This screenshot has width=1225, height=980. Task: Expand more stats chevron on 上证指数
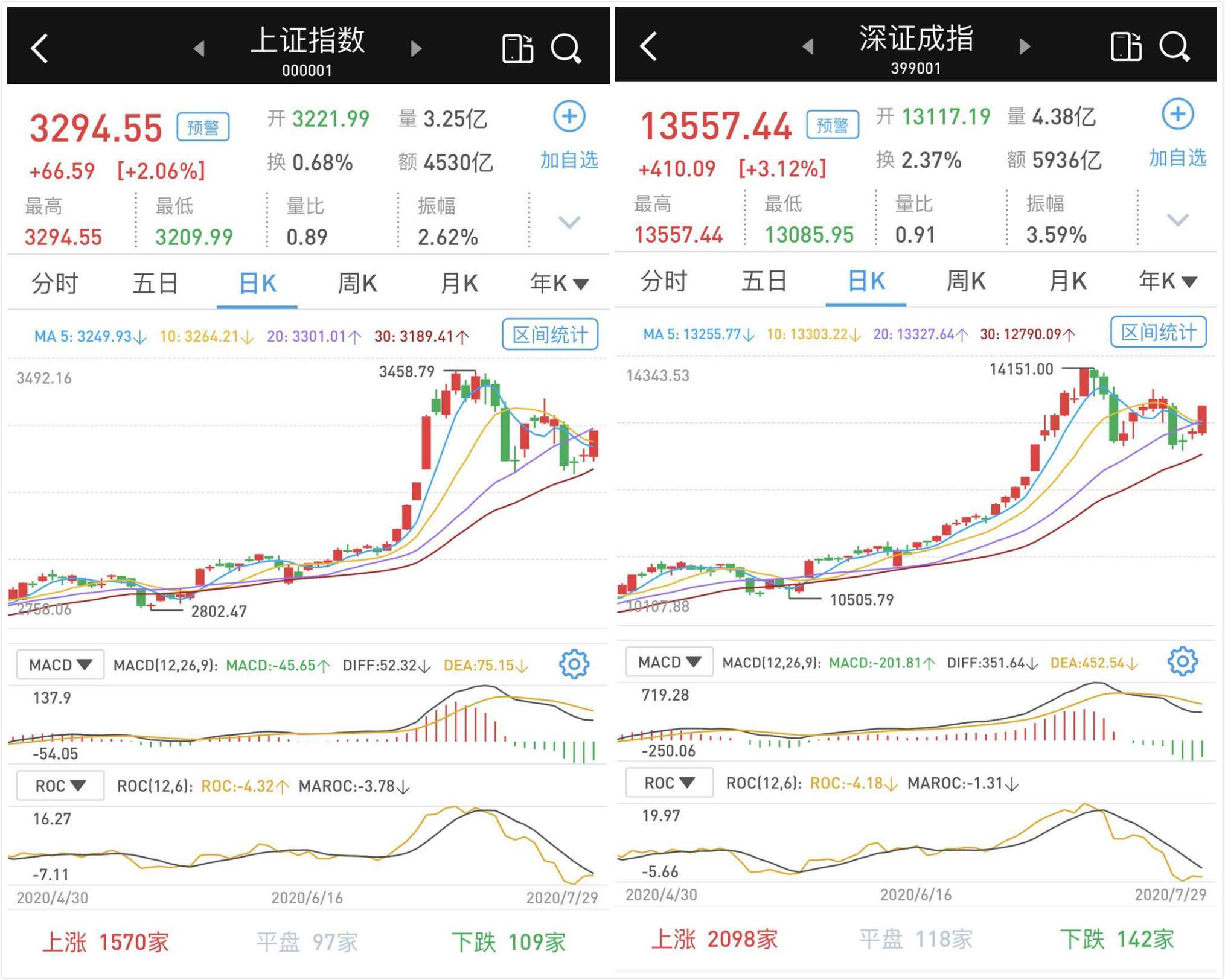[569, 222]
